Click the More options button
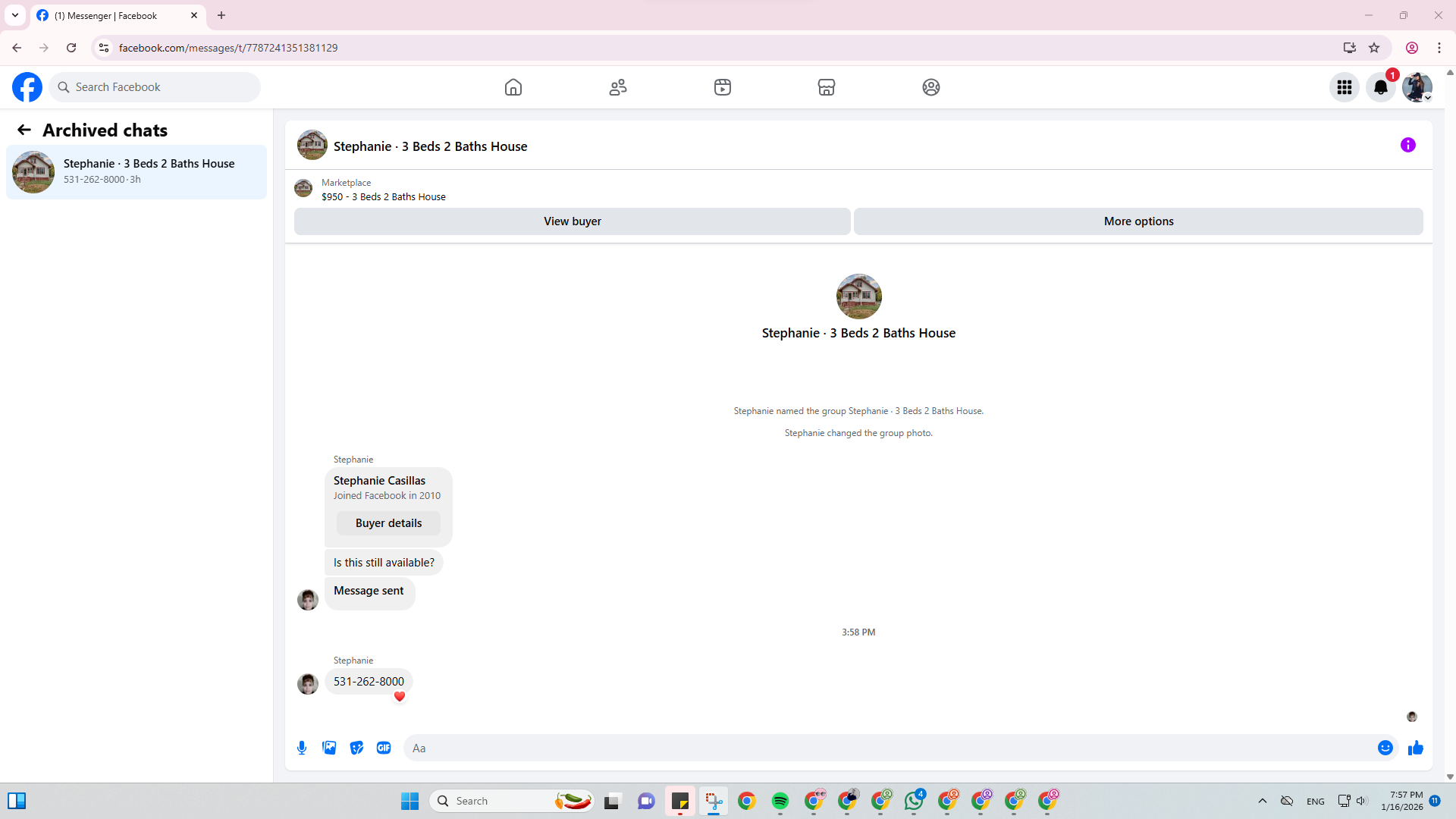Image resolution: width=1456 pixels, height=819 pixels. tap(1137, 221)
